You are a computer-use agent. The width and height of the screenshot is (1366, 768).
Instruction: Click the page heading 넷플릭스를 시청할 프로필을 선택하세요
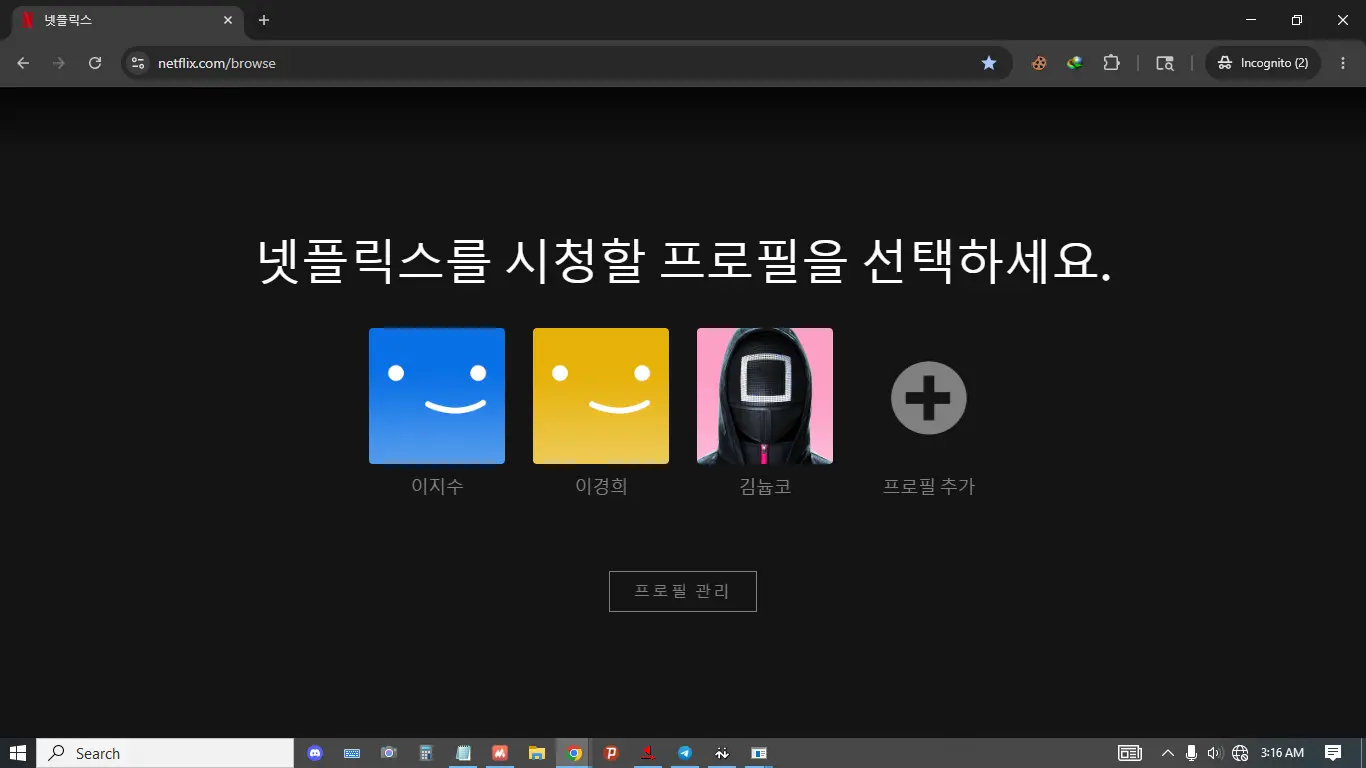click(x=684, y=261)
